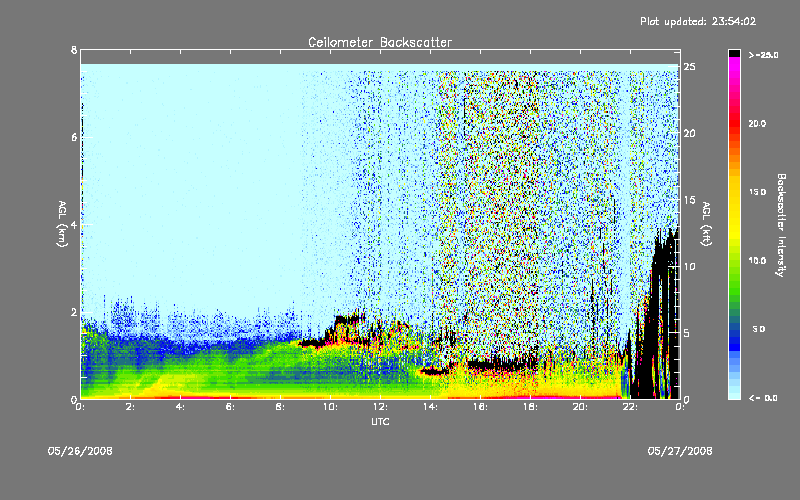
Task: Click the 5 kft tick label
Action: pos(687,333)
